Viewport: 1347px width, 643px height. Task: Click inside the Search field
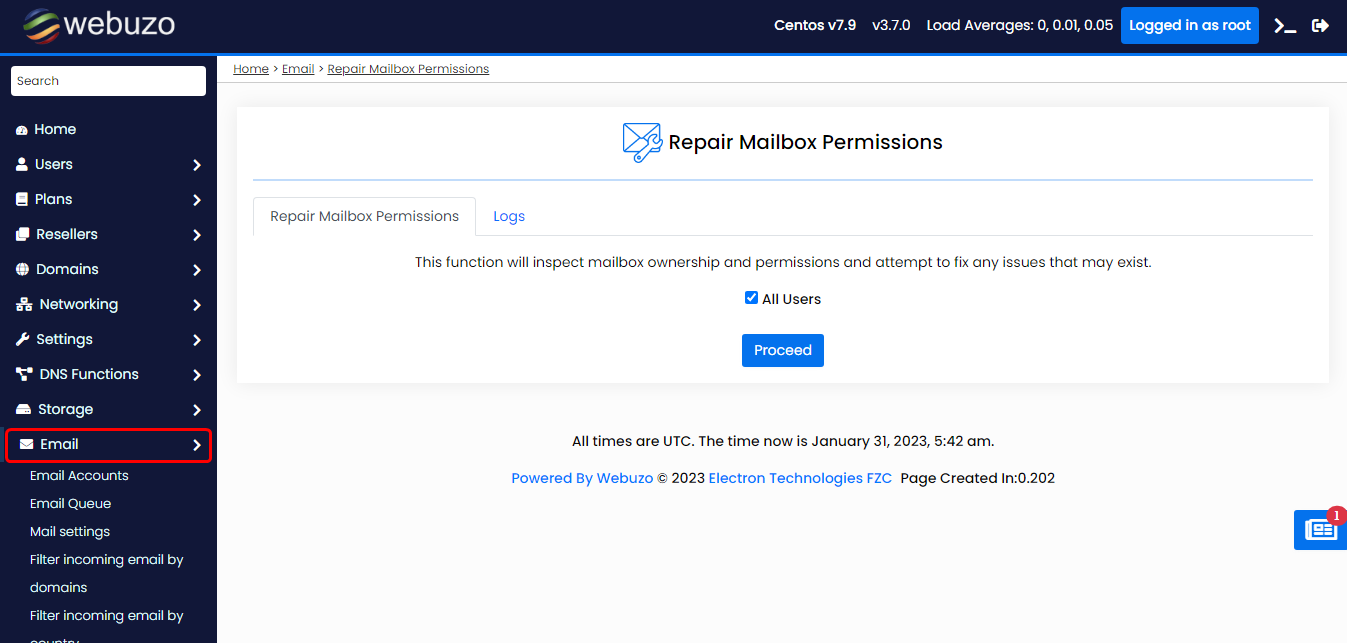tap(107, 80)
